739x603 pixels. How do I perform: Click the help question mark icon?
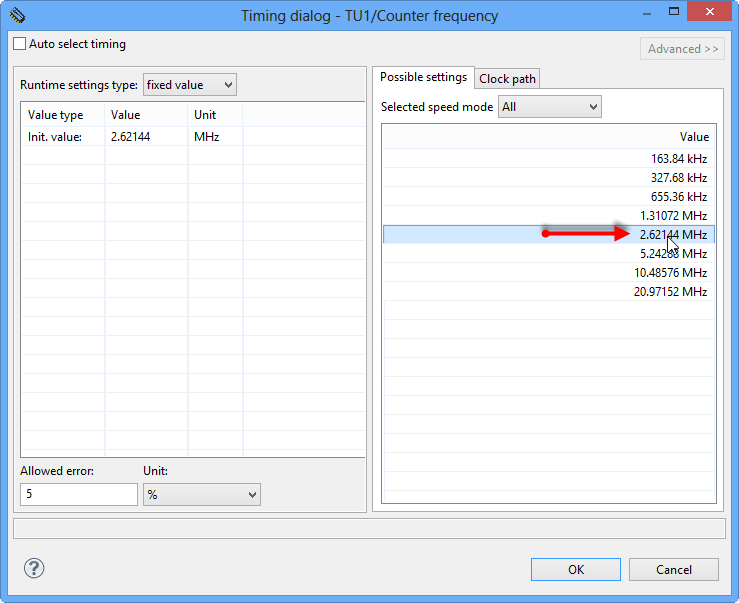tap(34, 569)
